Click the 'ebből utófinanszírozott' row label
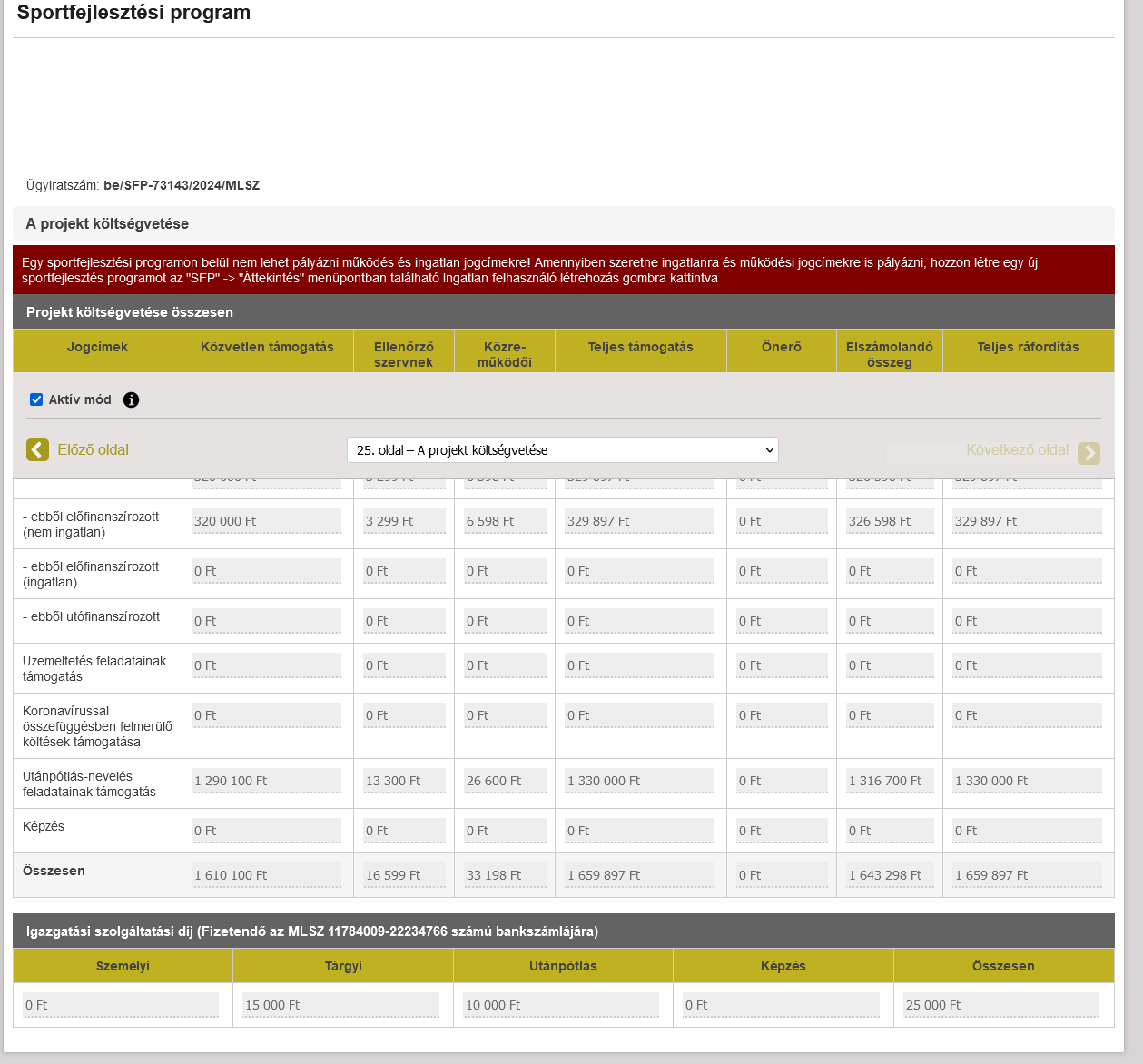The width and height of the screenshot is (1143, 1064). [91, 616]
